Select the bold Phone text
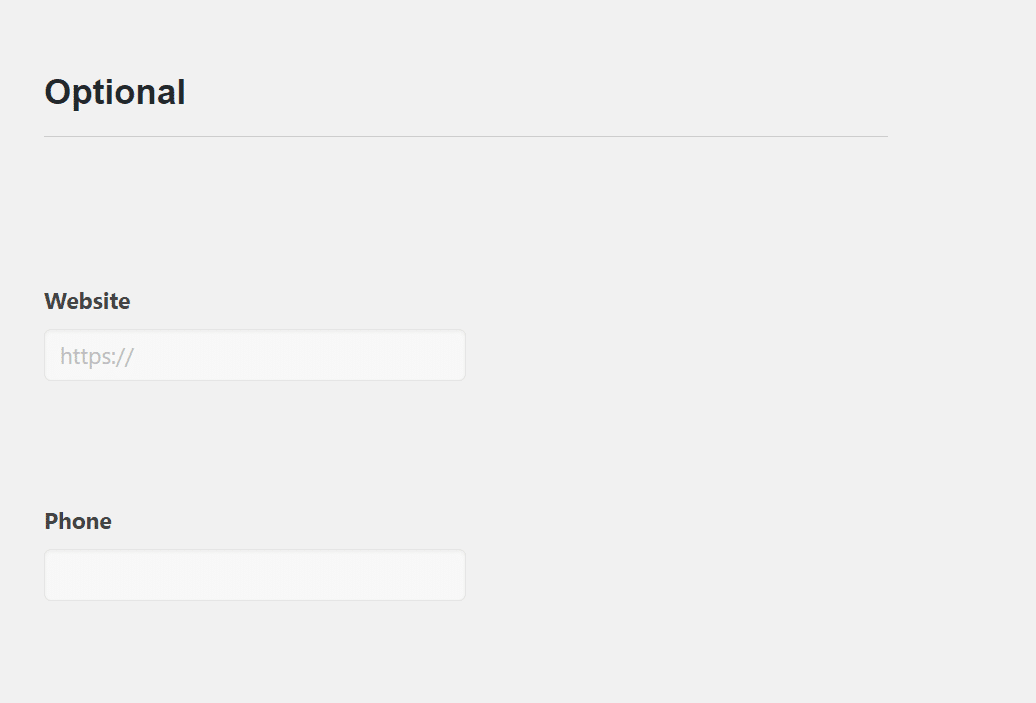Screen dimensions: 1036x703 (78, 521)
